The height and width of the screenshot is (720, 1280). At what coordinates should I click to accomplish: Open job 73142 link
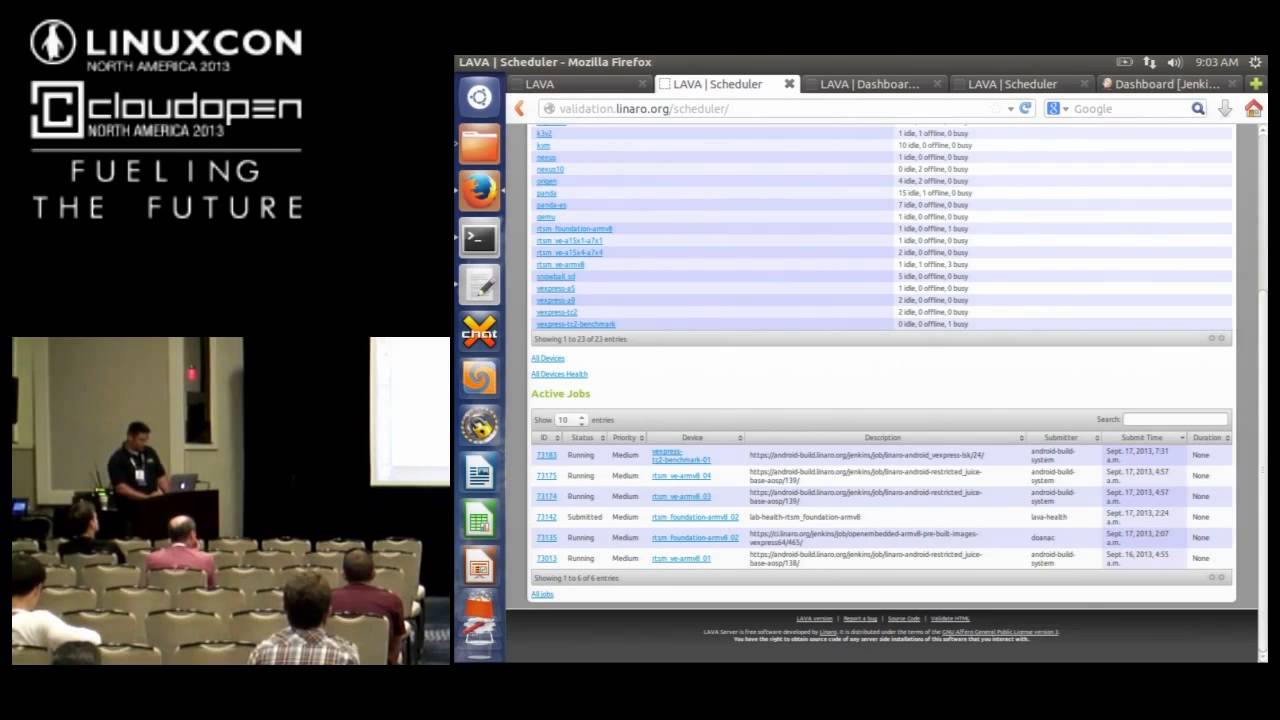[x=546, y=517]
